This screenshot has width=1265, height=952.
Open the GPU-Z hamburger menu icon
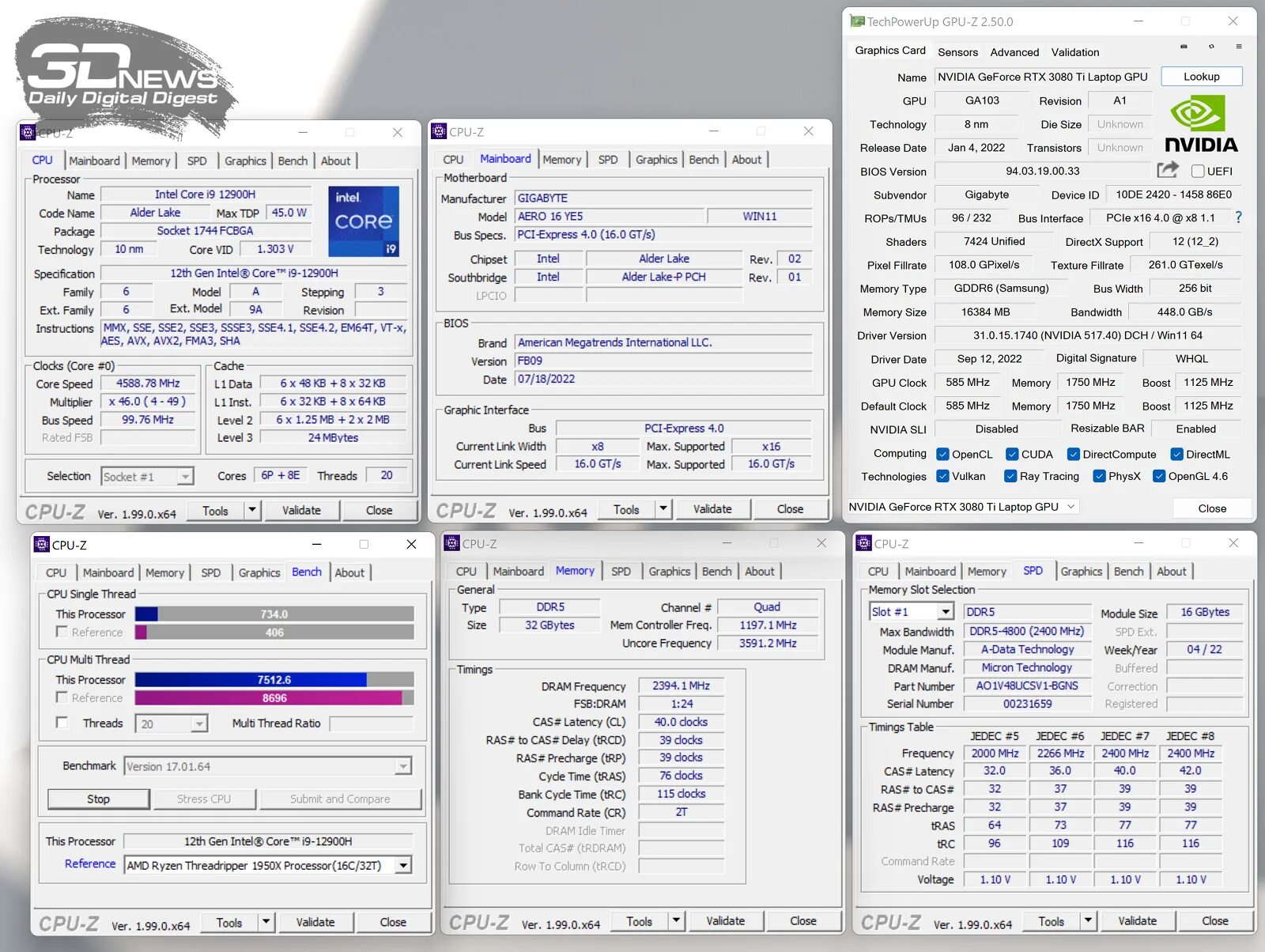(x=1239, y=47)
